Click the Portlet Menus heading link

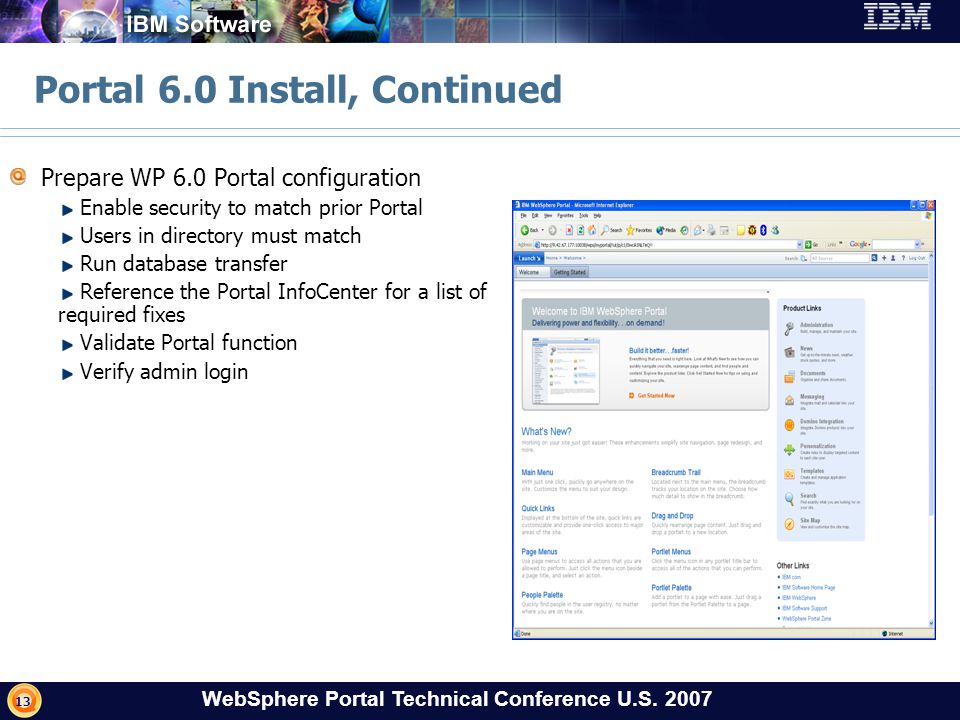[x=671, y=552]
